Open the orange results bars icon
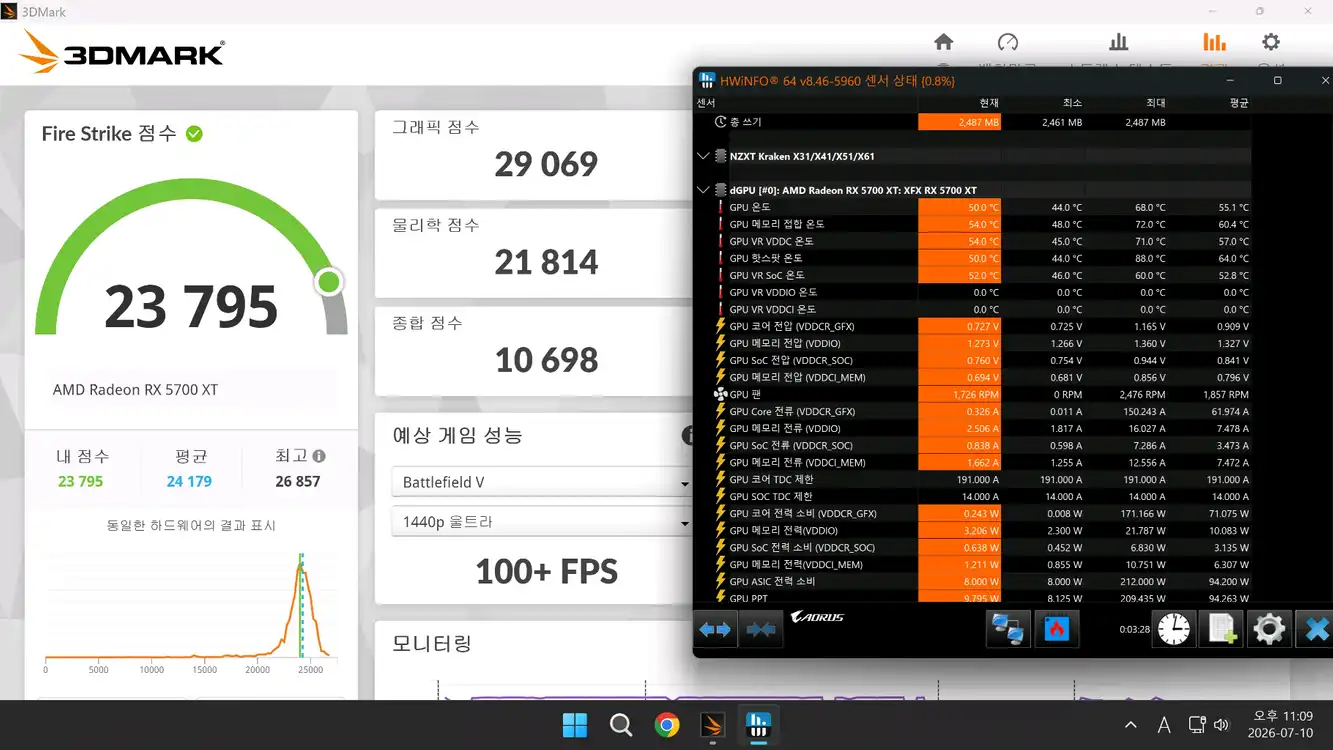Screen dimensions: 1333x750 [1214, 42]
